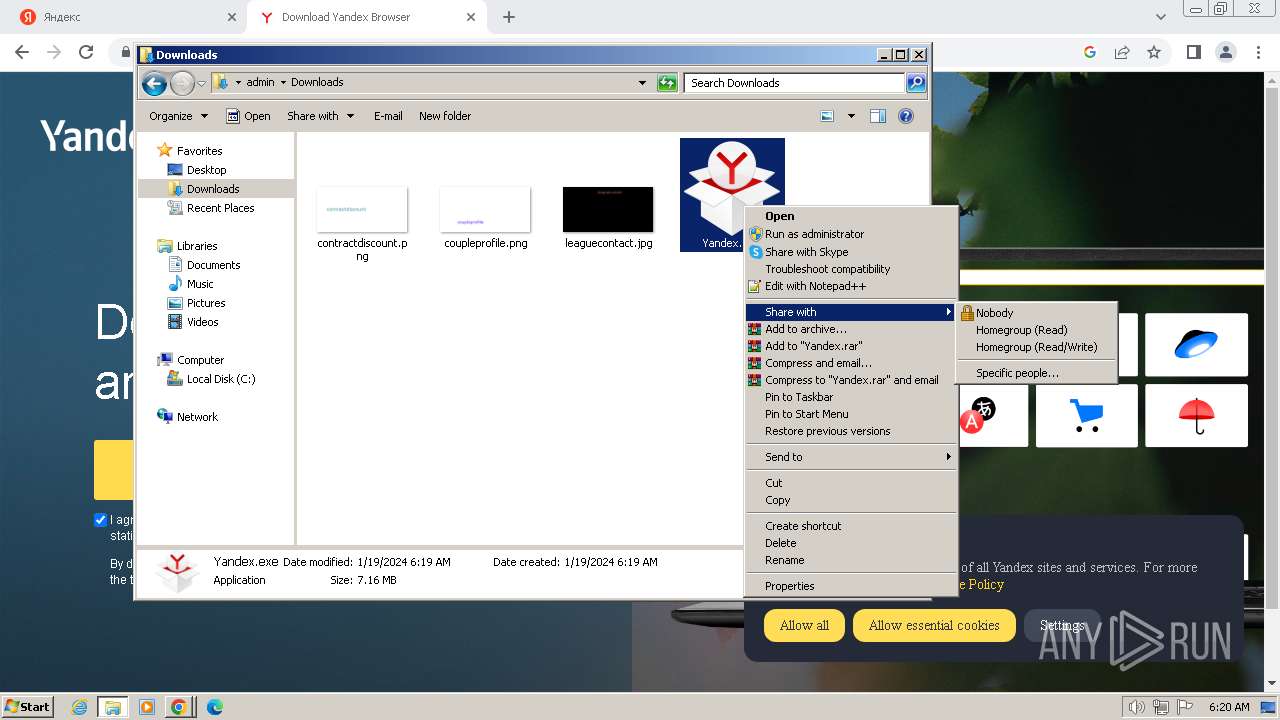The height and width of the screenshot is (720, 1280).
Task: Click the Chrome share page icon
Action: point(1122,52)
